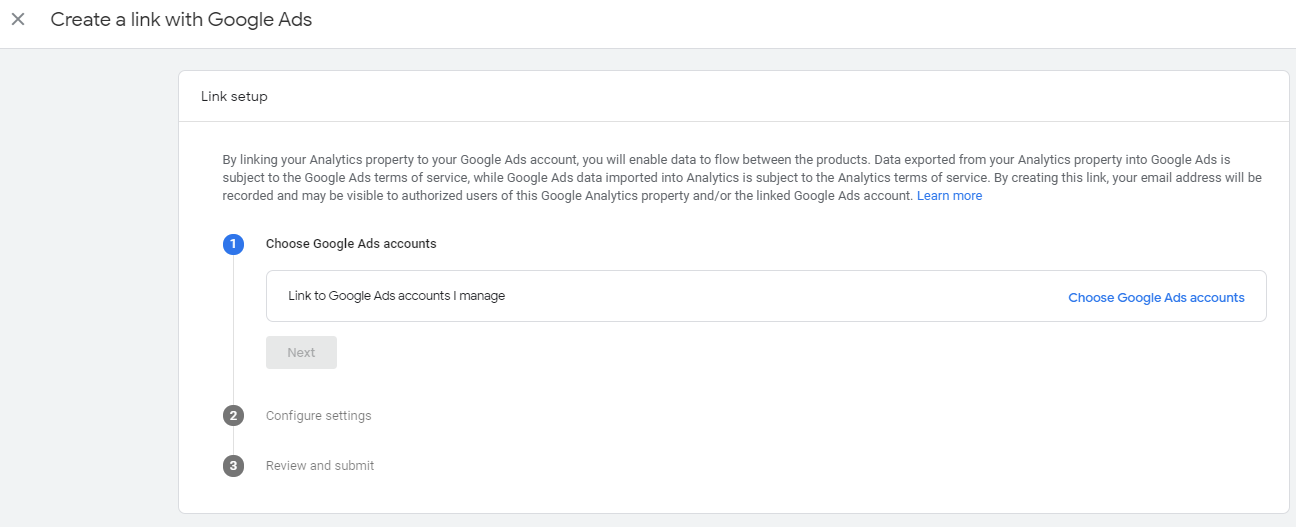Close the Create a link dialog
This screenshot has width=1296, height=527.
(18, 19)
